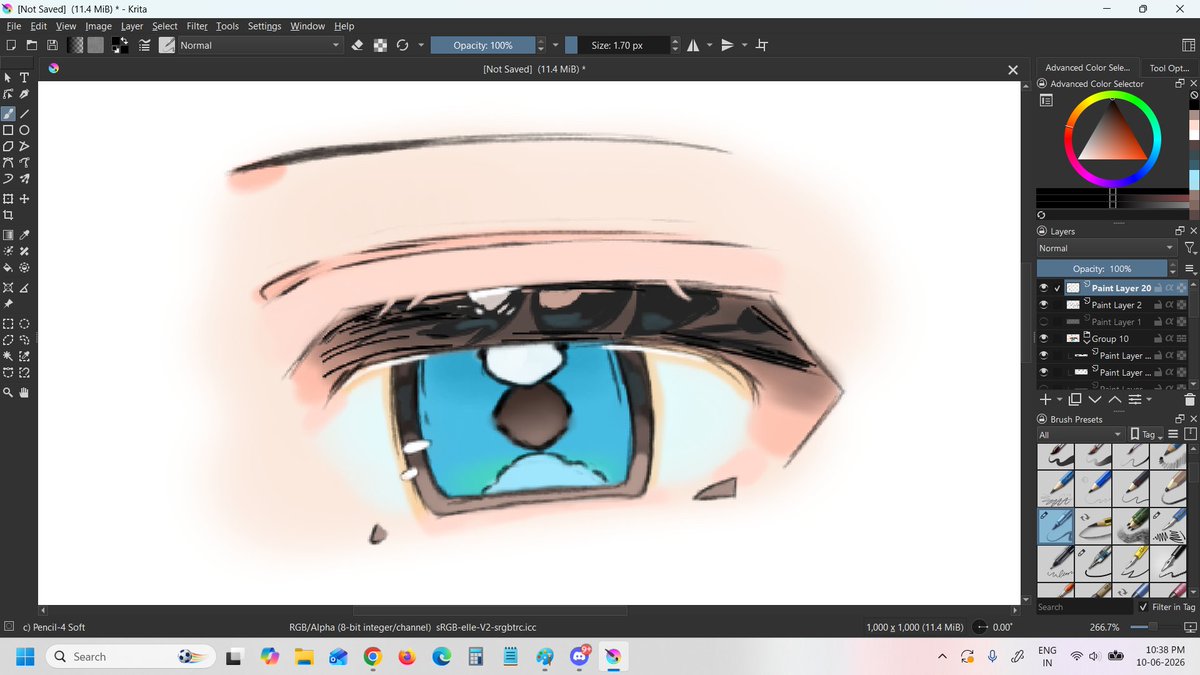
Task: Select the Pan hand tool
Action: pos(24,393)
